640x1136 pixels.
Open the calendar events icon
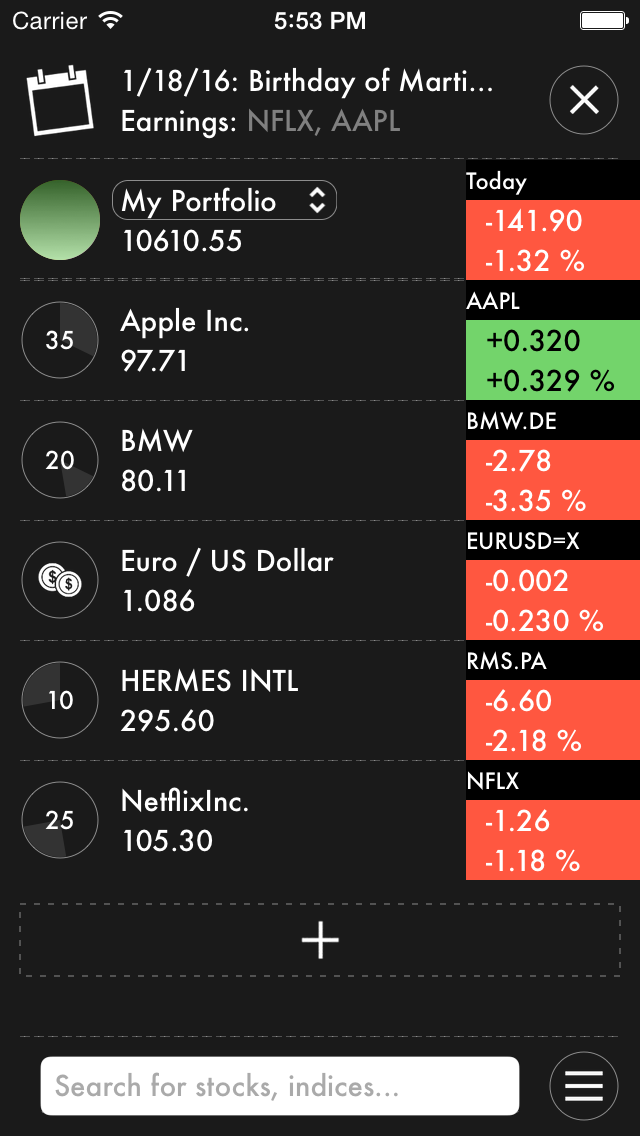pyautogui.click(x=58, y=100)
